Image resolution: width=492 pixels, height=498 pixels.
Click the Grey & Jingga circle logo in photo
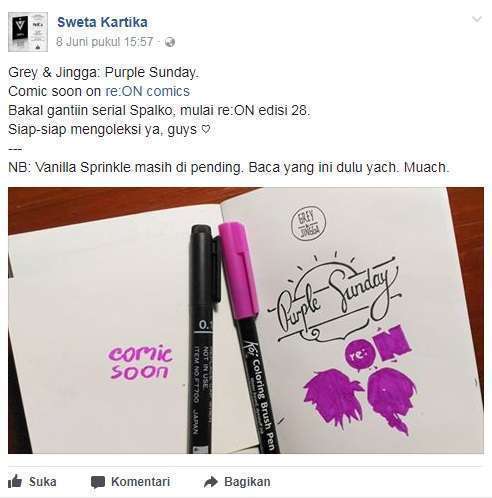pos(308,223)
